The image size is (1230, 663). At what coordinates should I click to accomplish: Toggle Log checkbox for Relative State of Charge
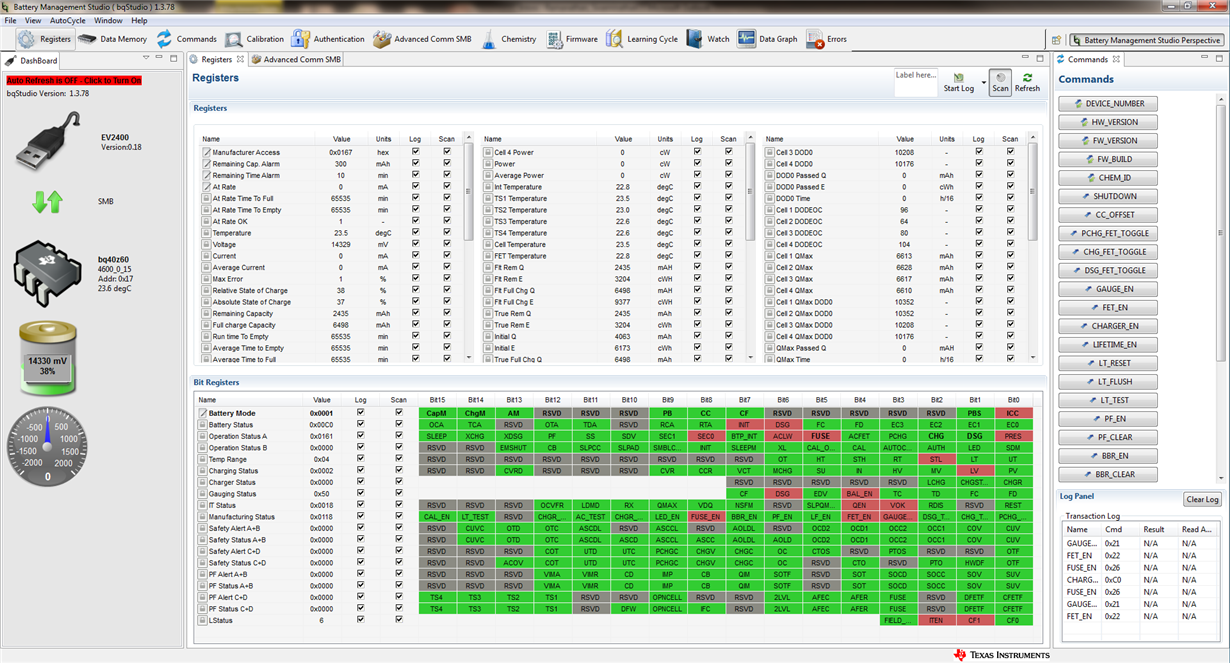click(415, 290)
